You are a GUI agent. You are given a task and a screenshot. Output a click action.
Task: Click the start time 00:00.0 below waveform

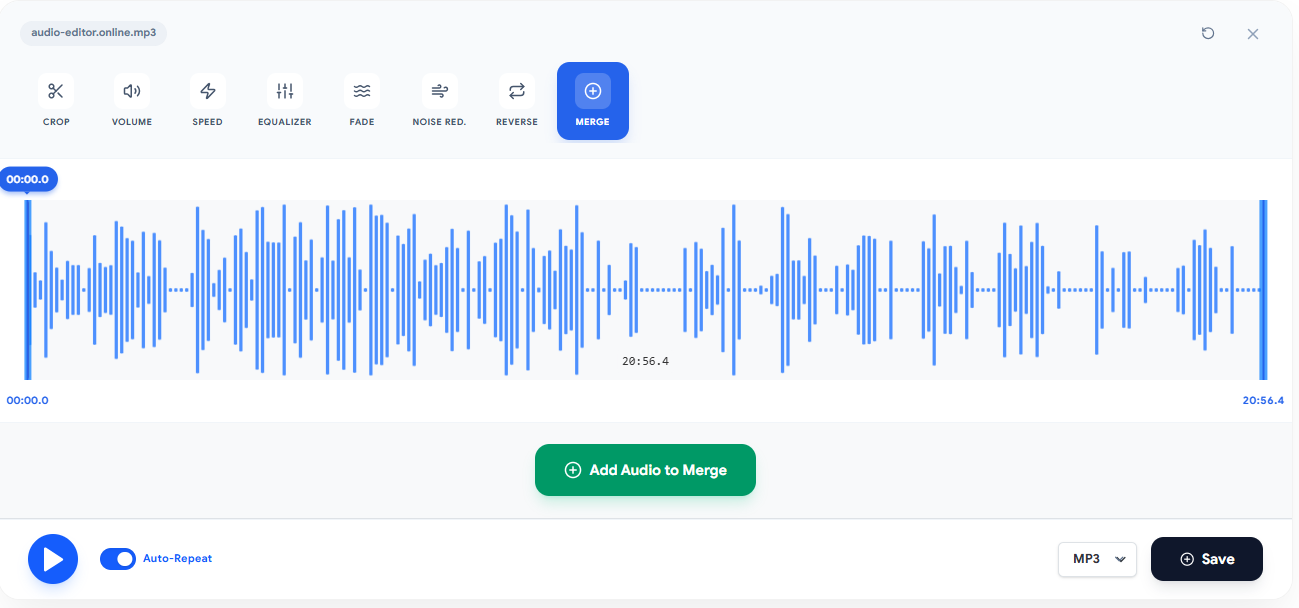(28, 400)
